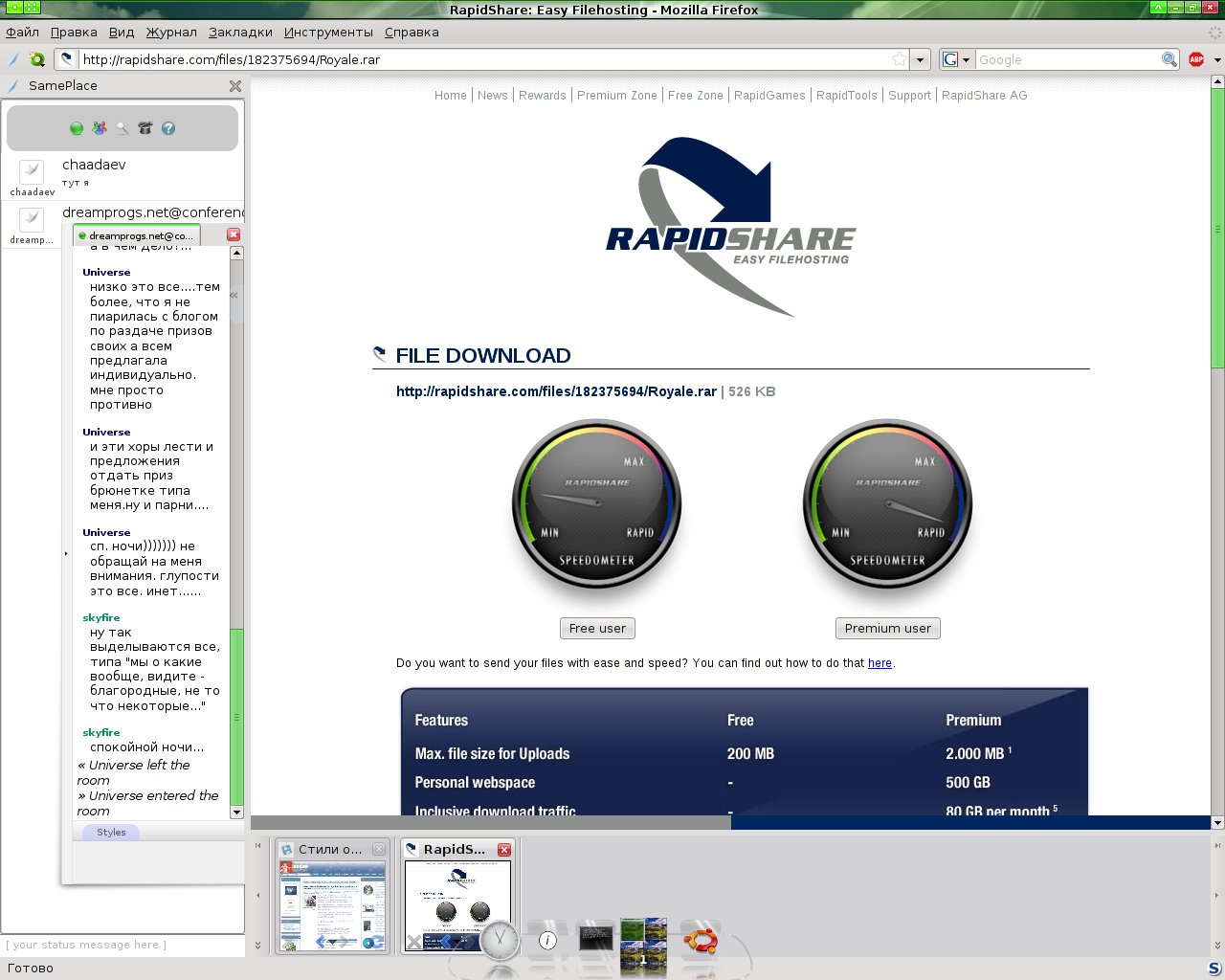Open the Premium Zone link
Viewport: 1225px width, 980px height.
coord(617,96)
